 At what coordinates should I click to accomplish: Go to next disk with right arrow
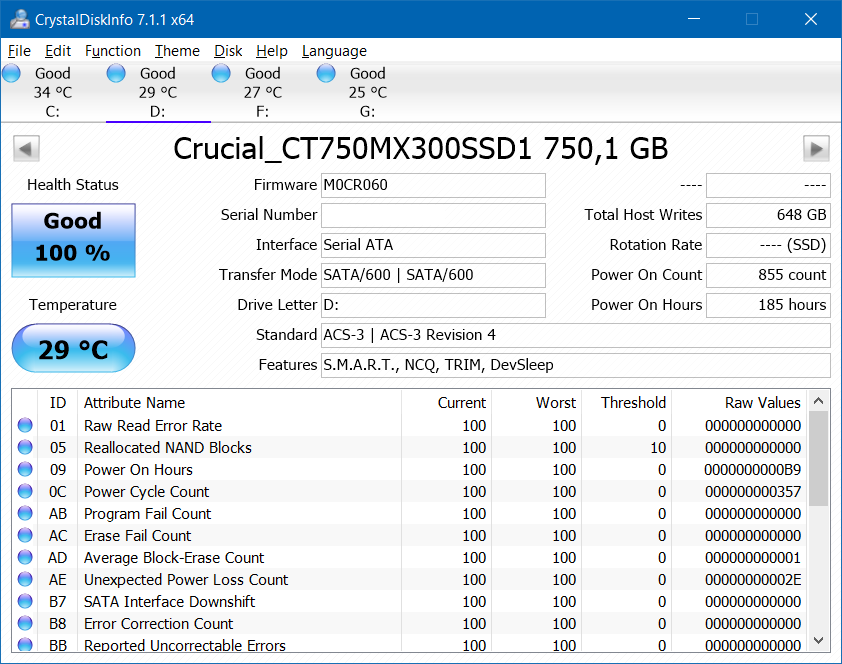[816, 149]
